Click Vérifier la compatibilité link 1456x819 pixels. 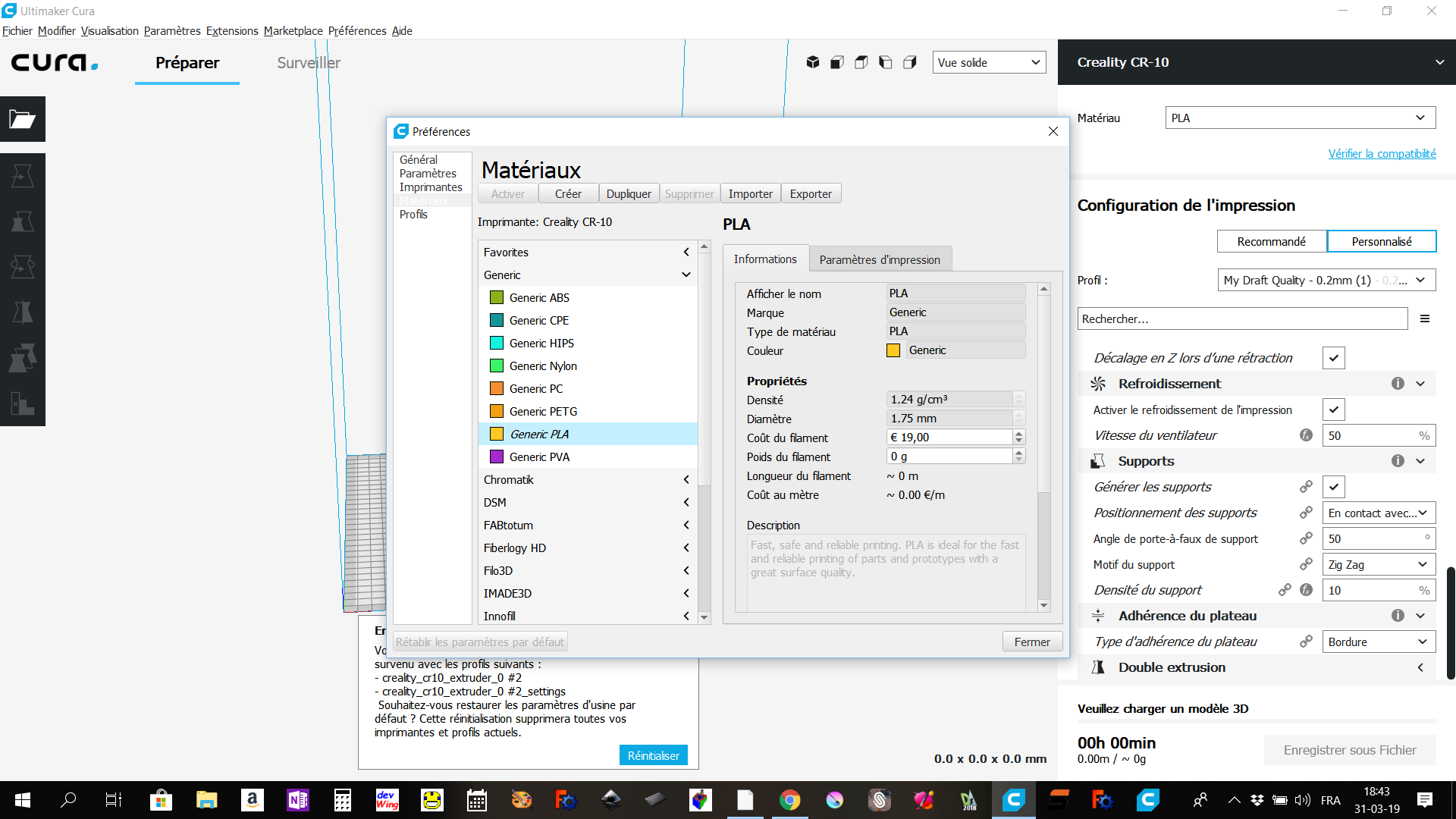1382,153
